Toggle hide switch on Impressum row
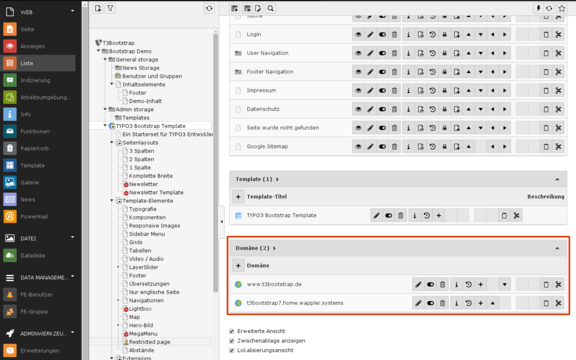Screen dimensions: 576x360 click(382, 90)
